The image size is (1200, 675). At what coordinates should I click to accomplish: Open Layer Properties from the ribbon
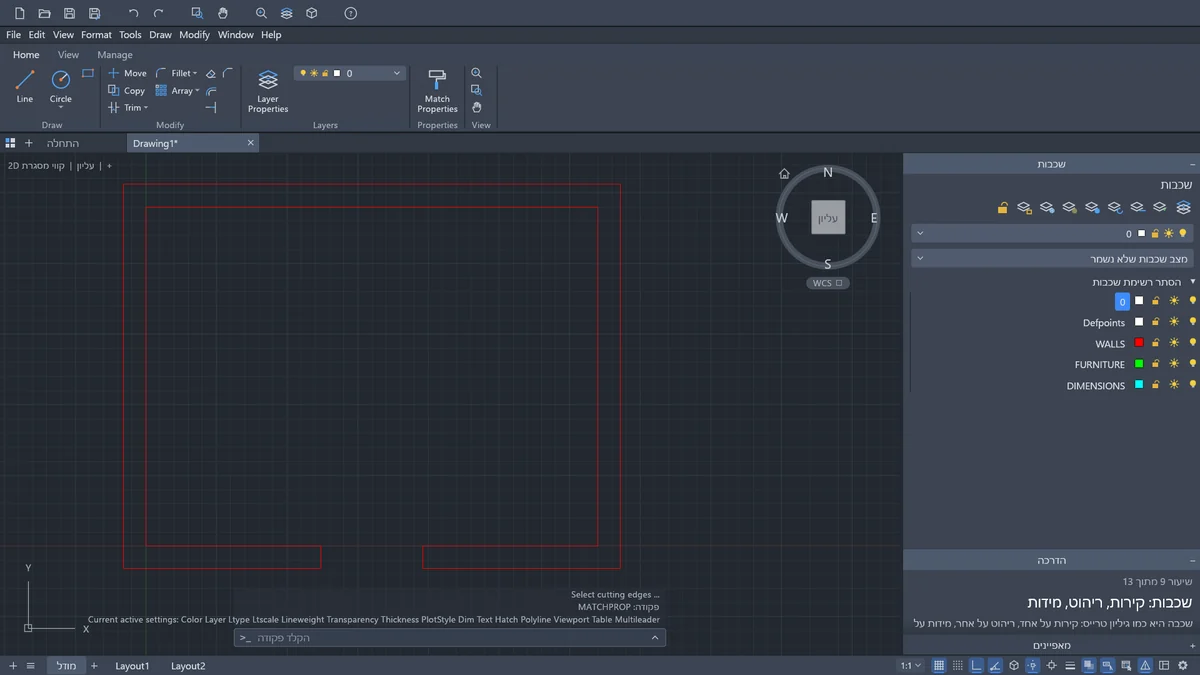268,91
